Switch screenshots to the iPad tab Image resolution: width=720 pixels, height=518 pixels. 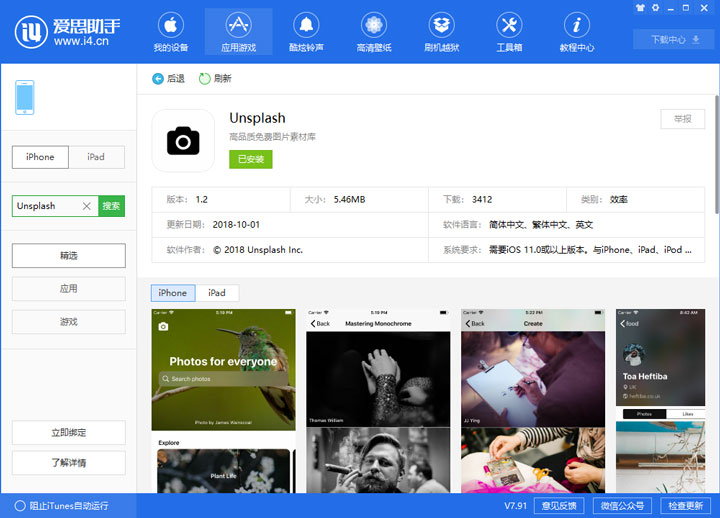[217, 293]
